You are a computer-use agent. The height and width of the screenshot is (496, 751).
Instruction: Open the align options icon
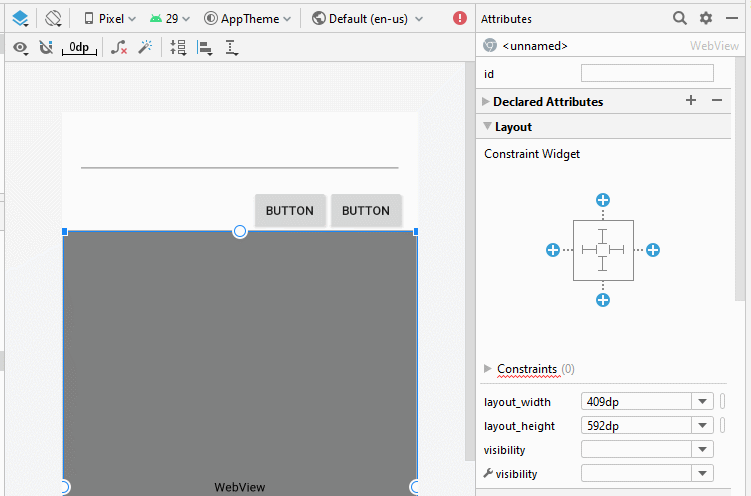(205, 47)
